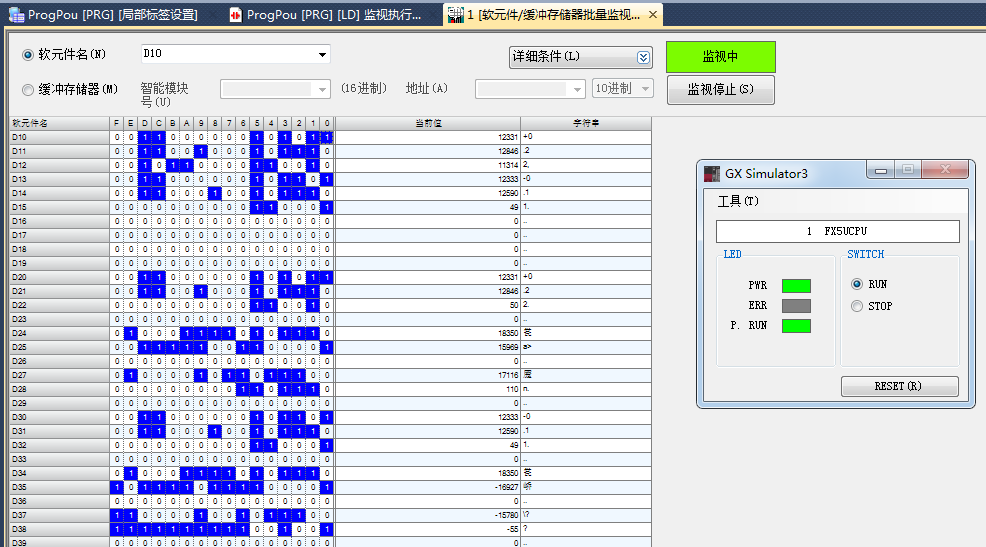Image resolution: width=986 pixels, height=547 pixels.
Task: Click the red icon on the LD 监视执行 tab
Action: pos(235,15)
